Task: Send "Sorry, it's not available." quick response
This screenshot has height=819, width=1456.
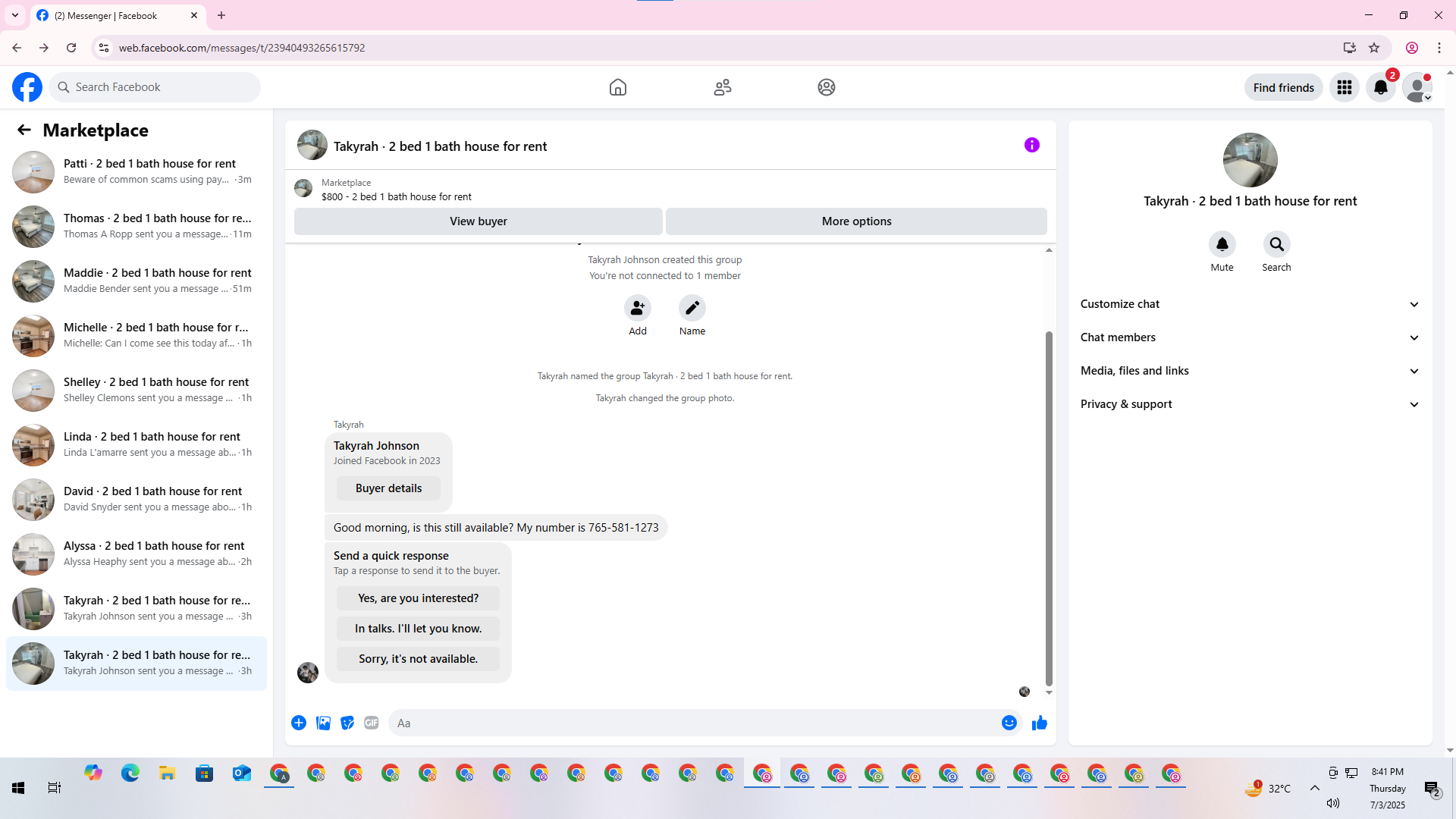Action: [418, 659]
